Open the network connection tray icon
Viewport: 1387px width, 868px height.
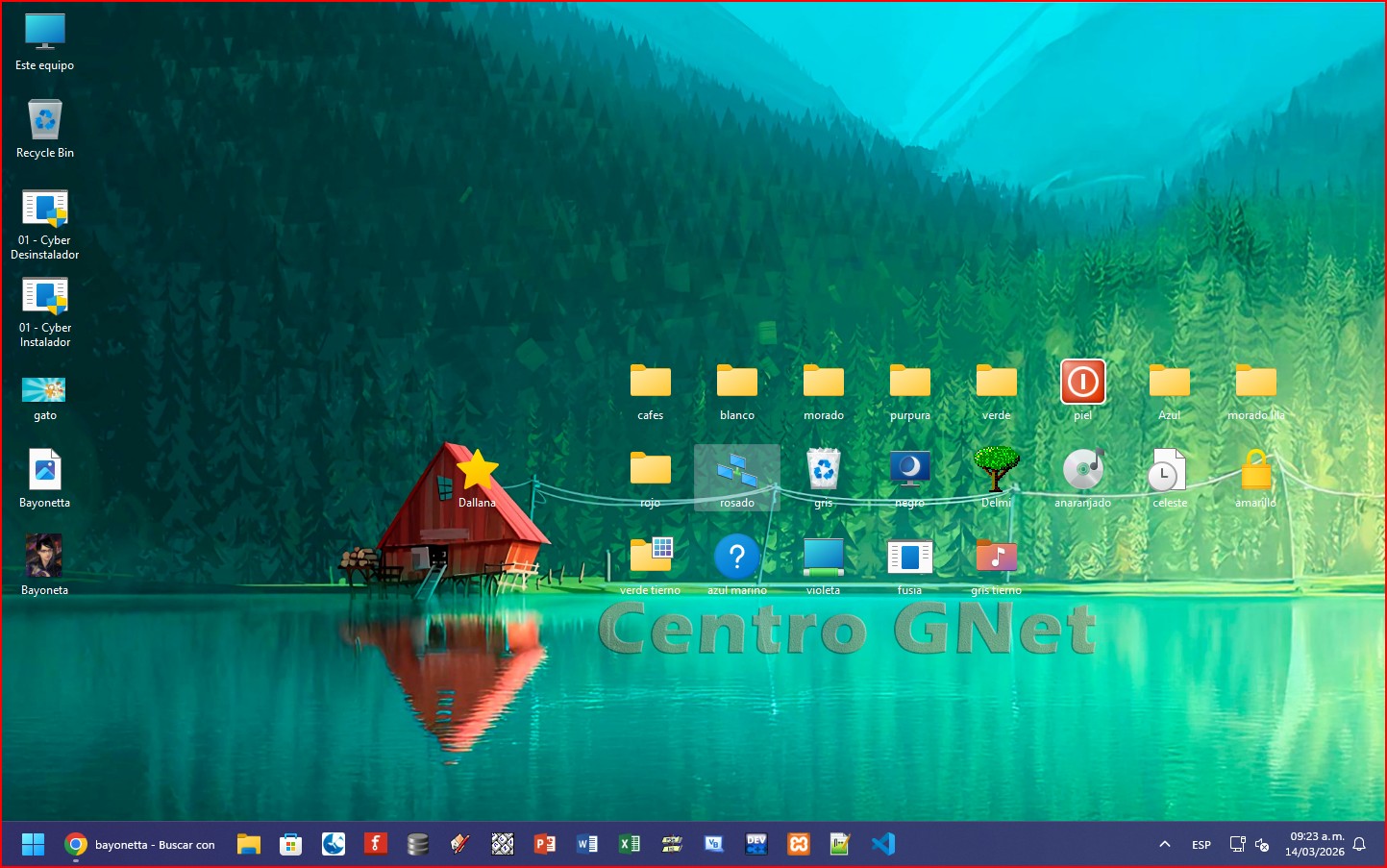pos(1237,845)
